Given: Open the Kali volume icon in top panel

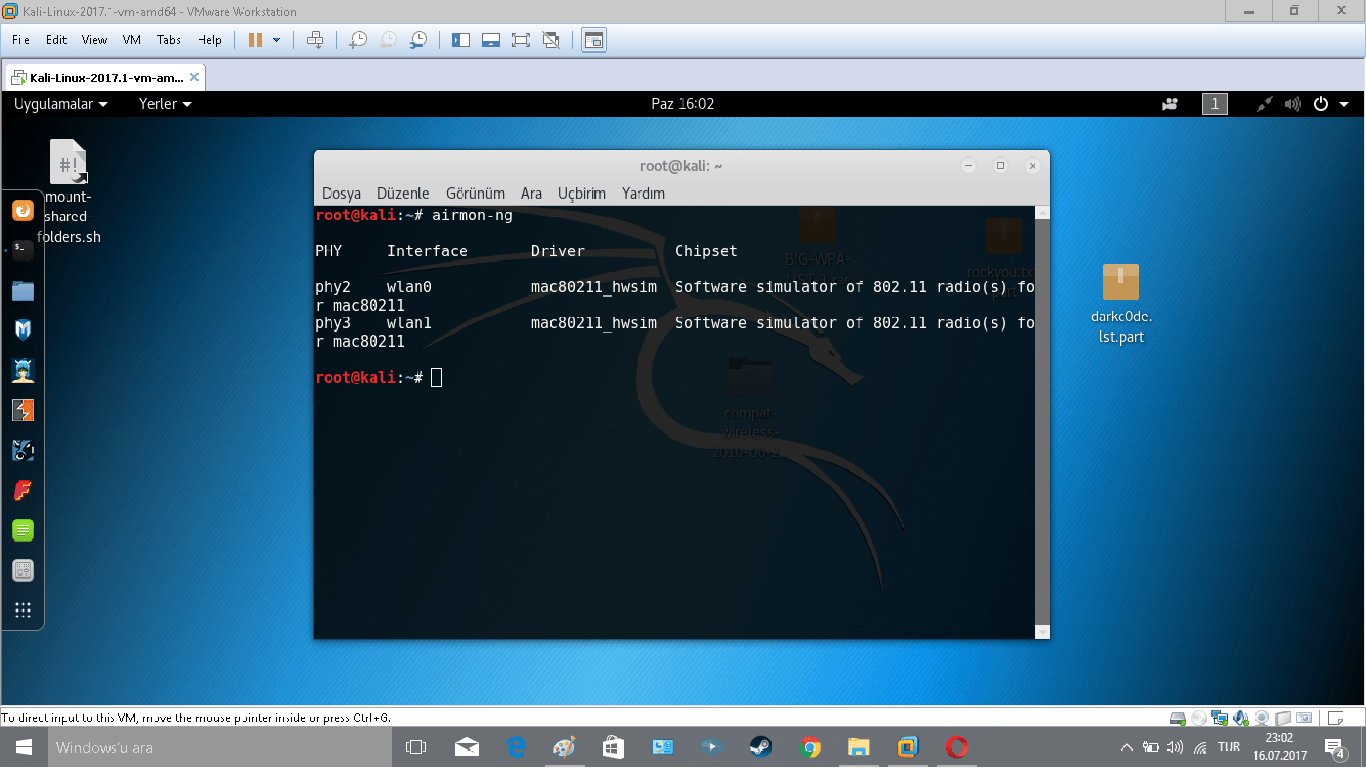Looking at the screenshot, I should click(x=1293, y=104).
